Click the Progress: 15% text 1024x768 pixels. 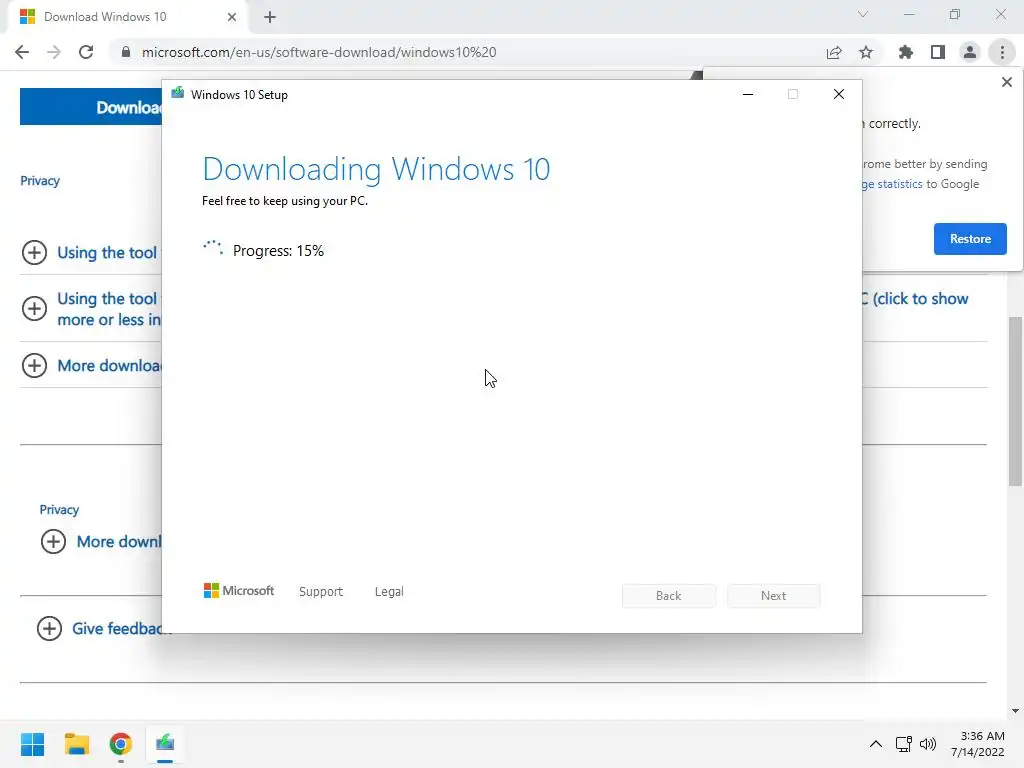point(278,251)
